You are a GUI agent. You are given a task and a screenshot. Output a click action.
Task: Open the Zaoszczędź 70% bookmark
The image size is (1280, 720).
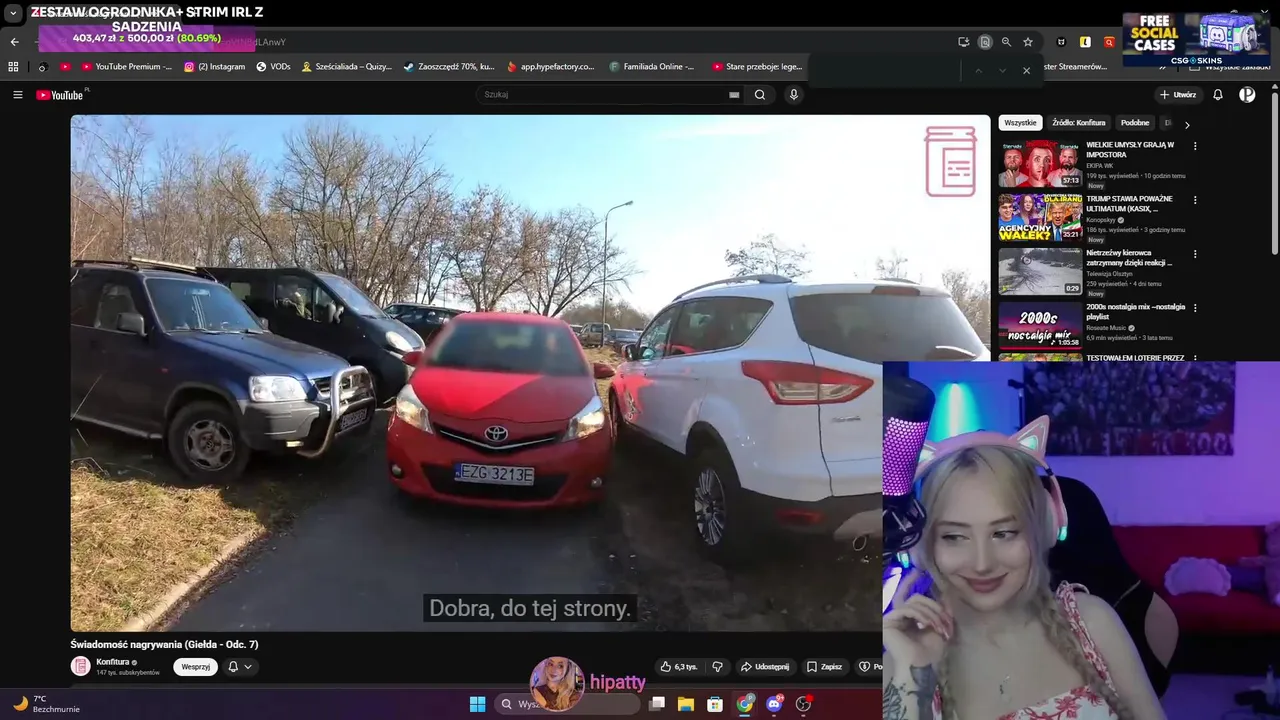pyautogui.click(x=449, y=67)
